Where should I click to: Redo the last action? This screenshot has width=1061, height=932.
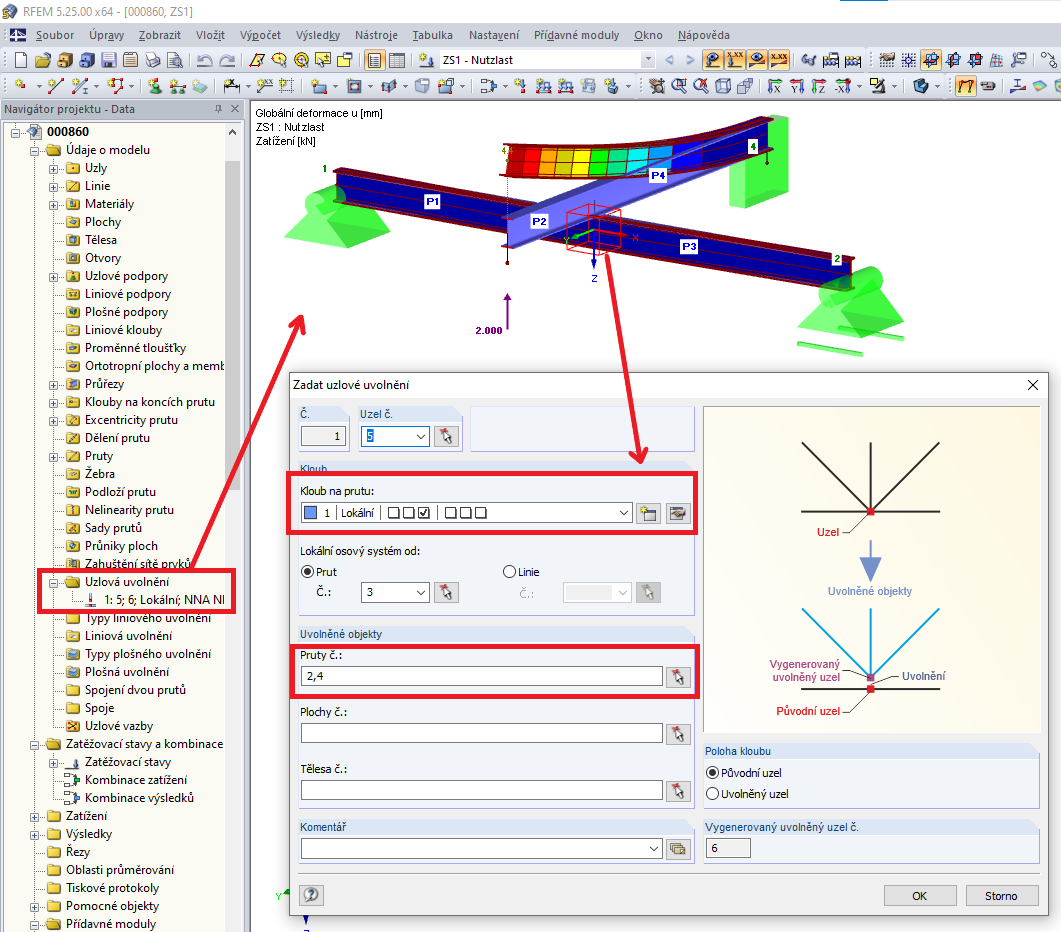coord(227,60)
